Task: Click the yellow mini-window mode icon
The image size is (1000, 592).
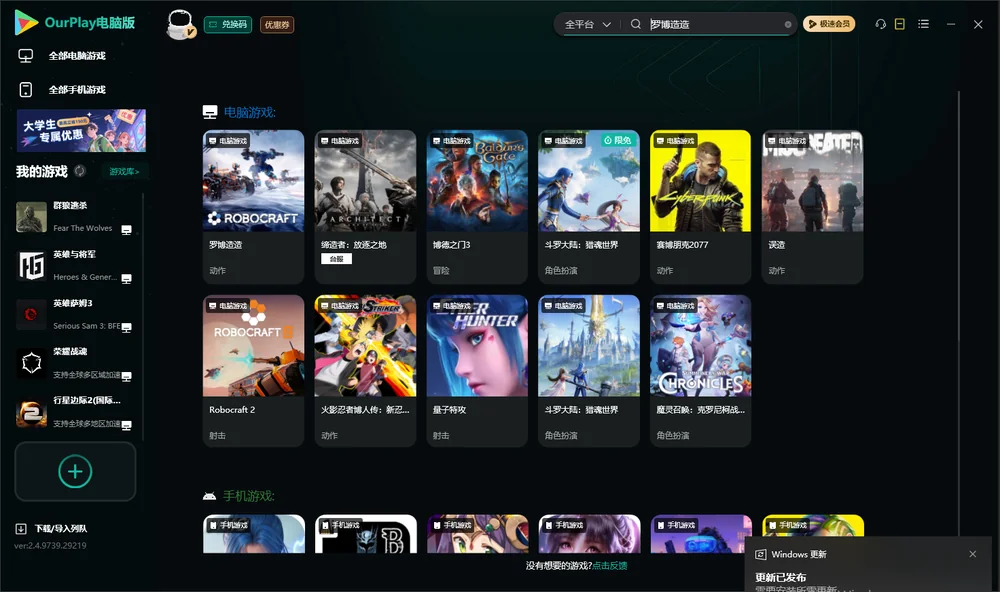Action: point(900,24)
